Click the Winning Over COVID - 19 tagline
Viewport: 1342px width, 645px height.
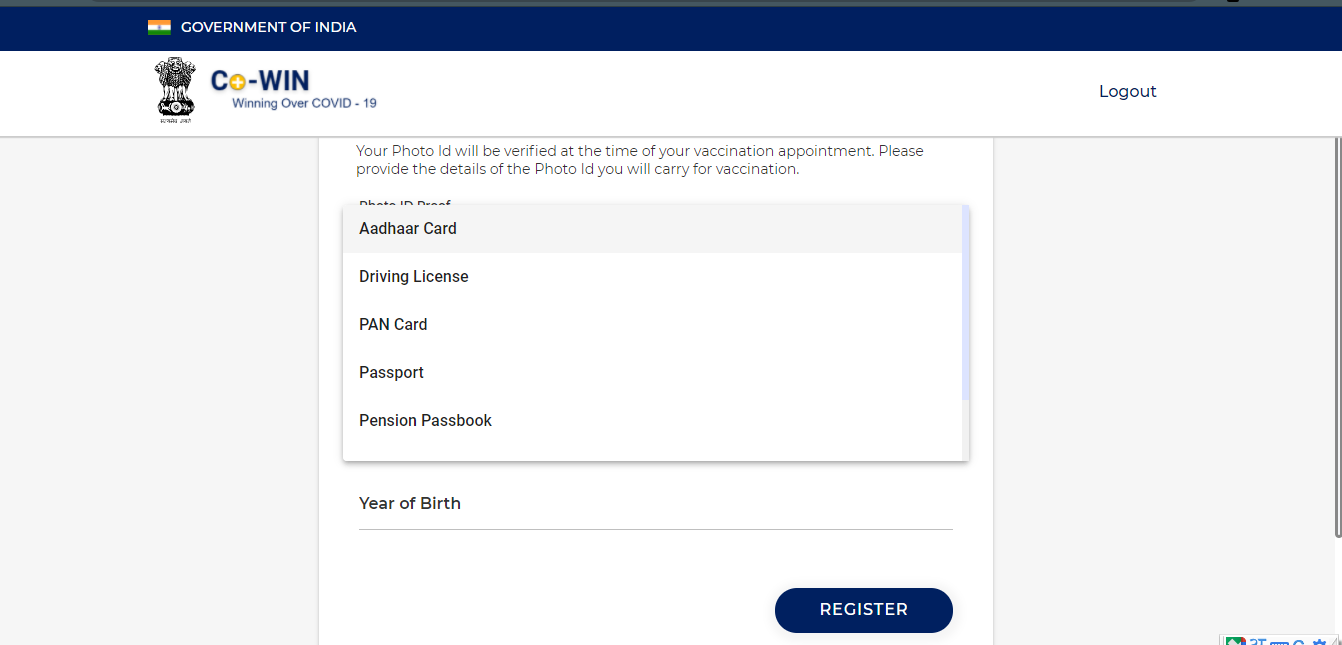[304, 103]
